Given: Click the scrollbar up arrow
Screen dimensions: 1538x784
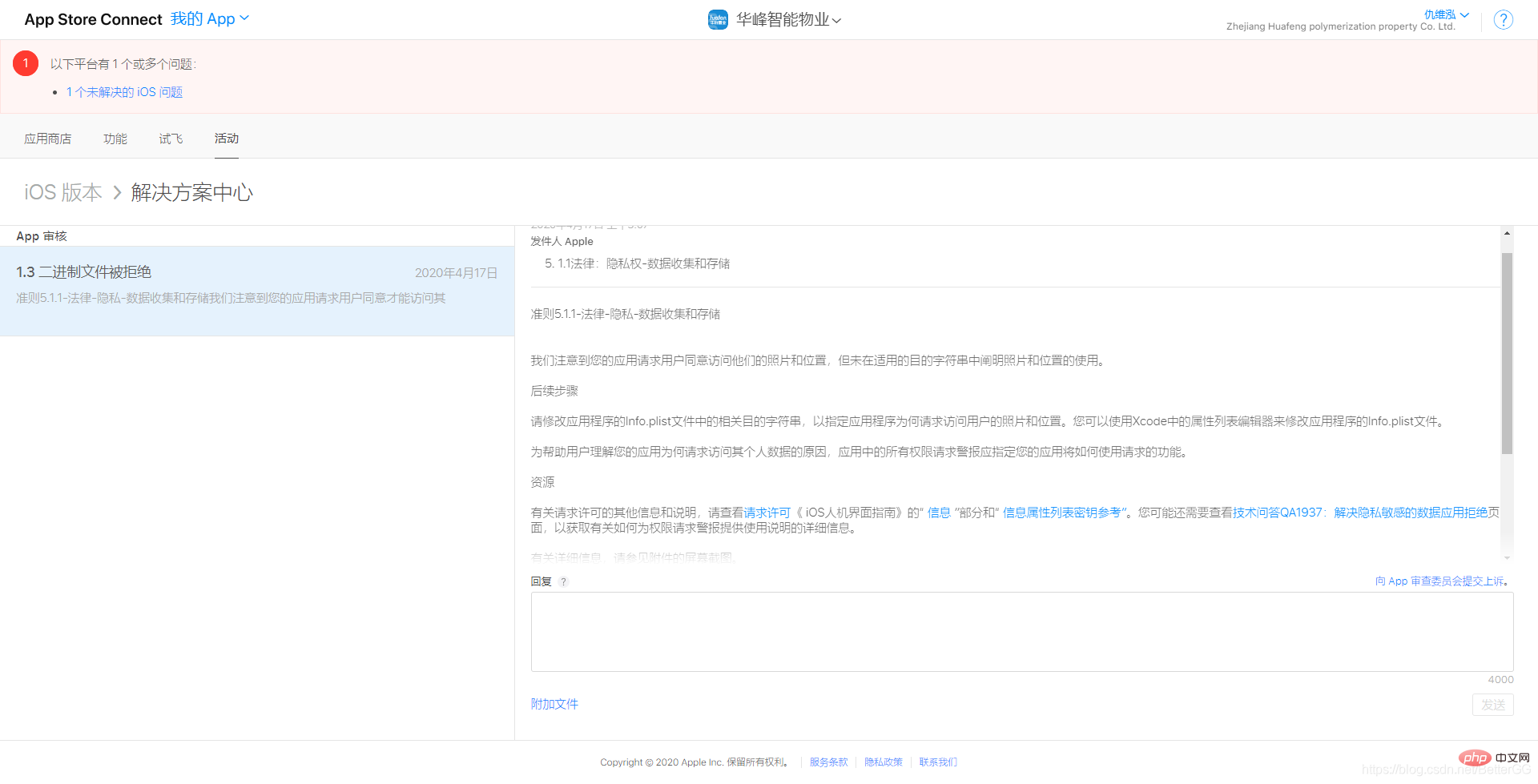Looking at the screenshot, I should click(x=1507, y=233).
